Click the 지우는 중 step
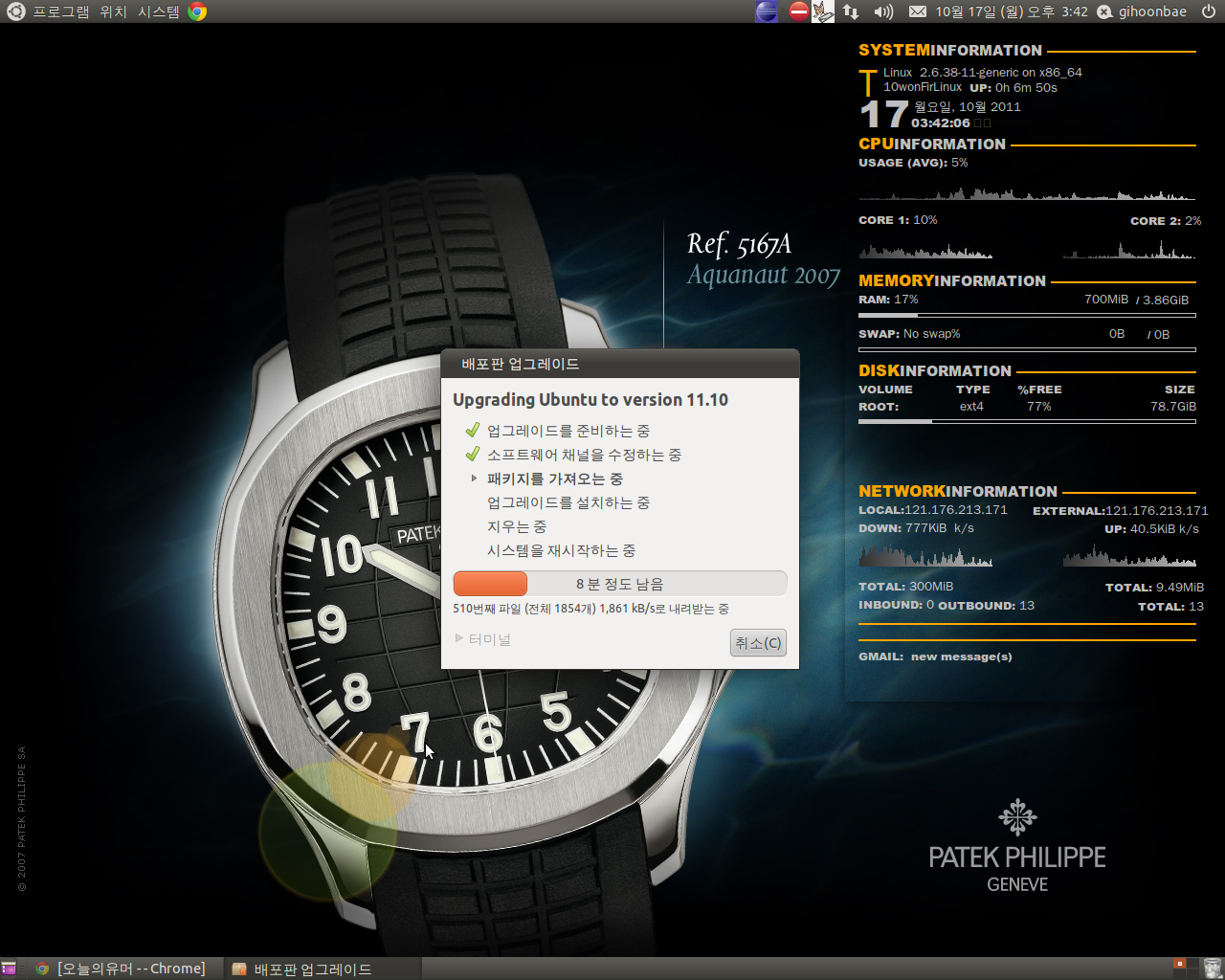This screenshot has width=1225, height=980. (517, 526)
